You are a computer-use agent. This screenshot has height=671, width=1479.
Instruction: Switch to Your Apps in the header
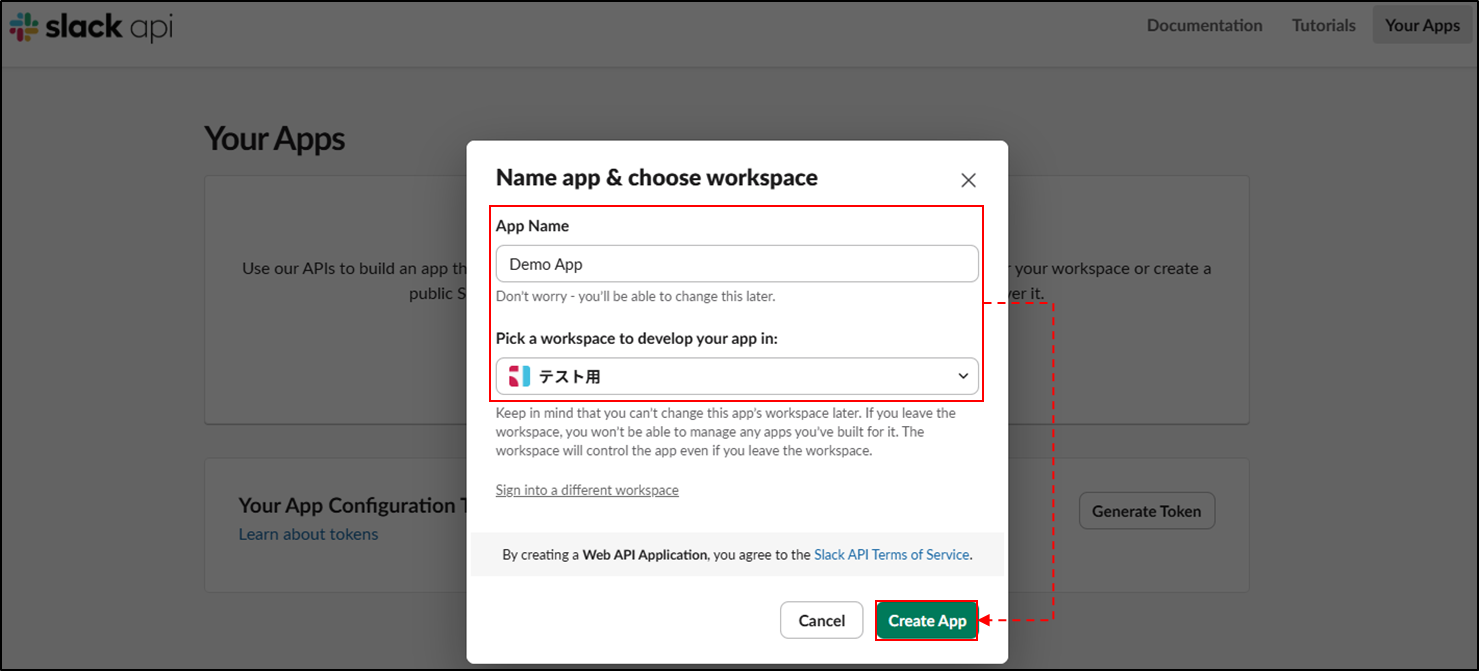[x=1422, y=25]
